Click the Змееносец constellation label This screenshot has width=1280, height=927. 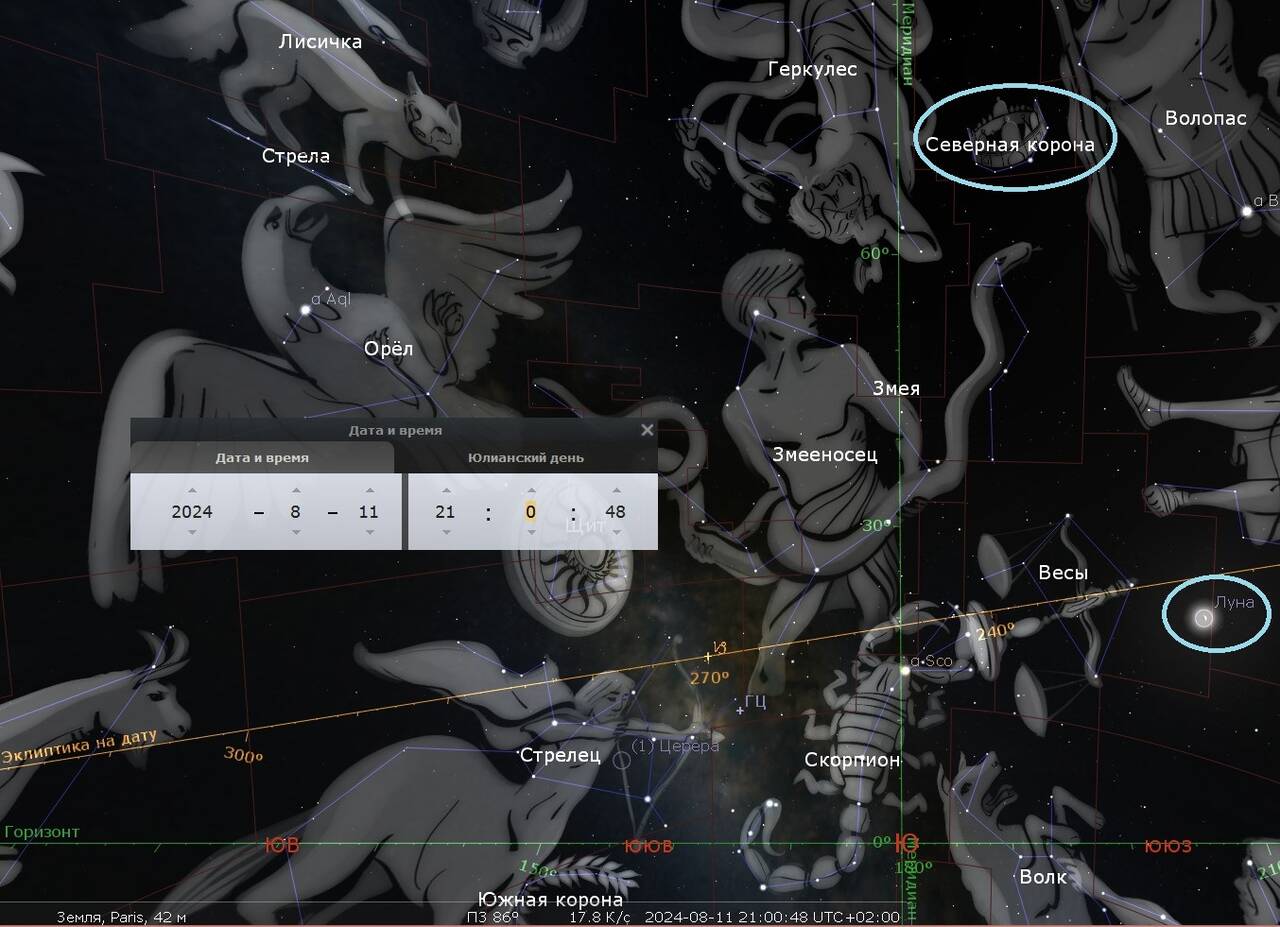click(825, 454)
